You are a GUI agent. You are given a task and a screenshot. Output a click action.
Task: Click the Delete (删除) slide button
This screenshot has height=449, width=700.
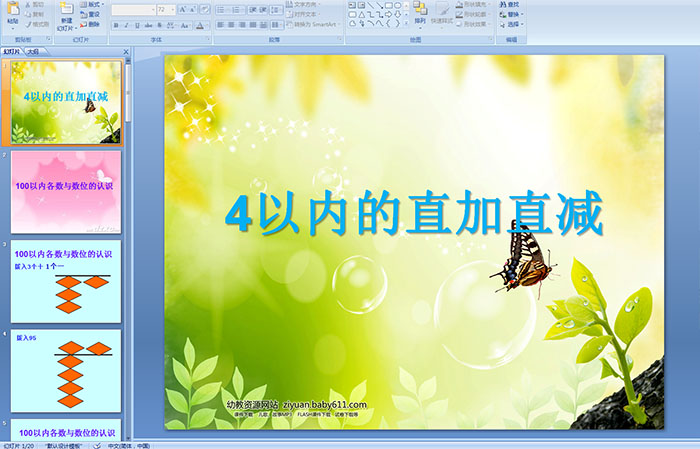90,24
